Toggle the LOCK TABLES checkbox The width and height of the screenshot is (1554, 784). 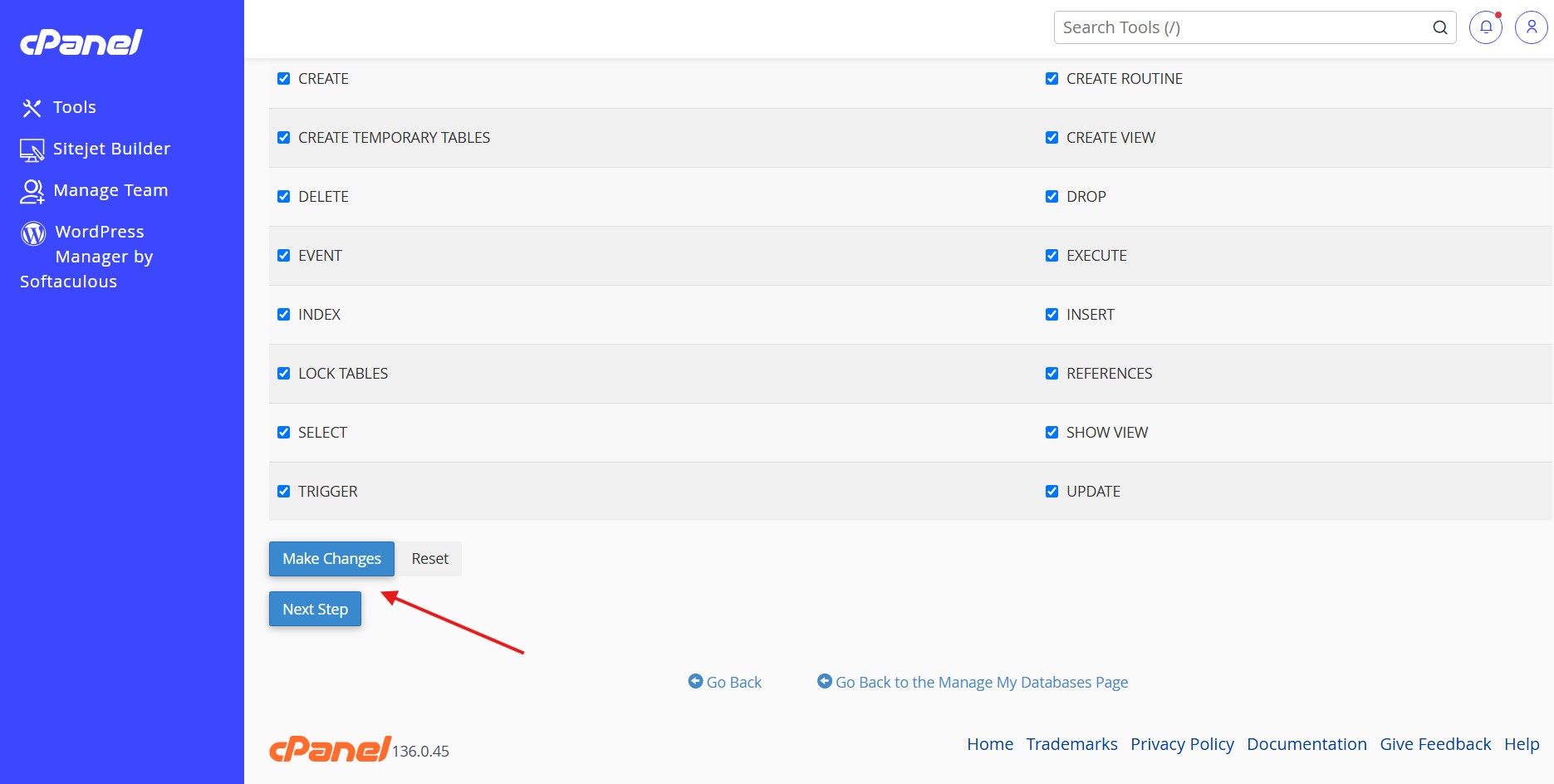coord(283,374)
